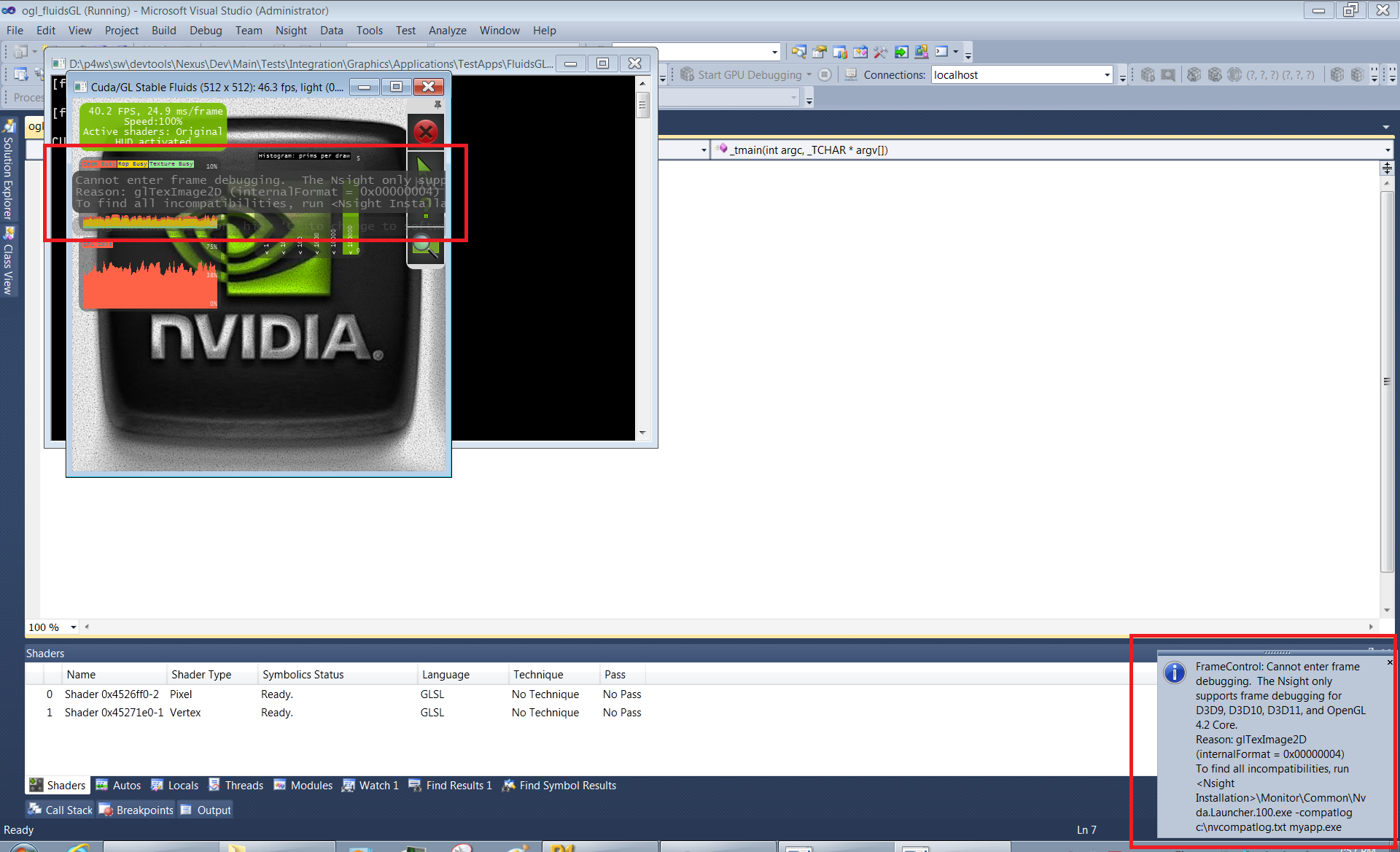
Task: Click the Nsight capture frame cube icon
Action: [1148, 74]
